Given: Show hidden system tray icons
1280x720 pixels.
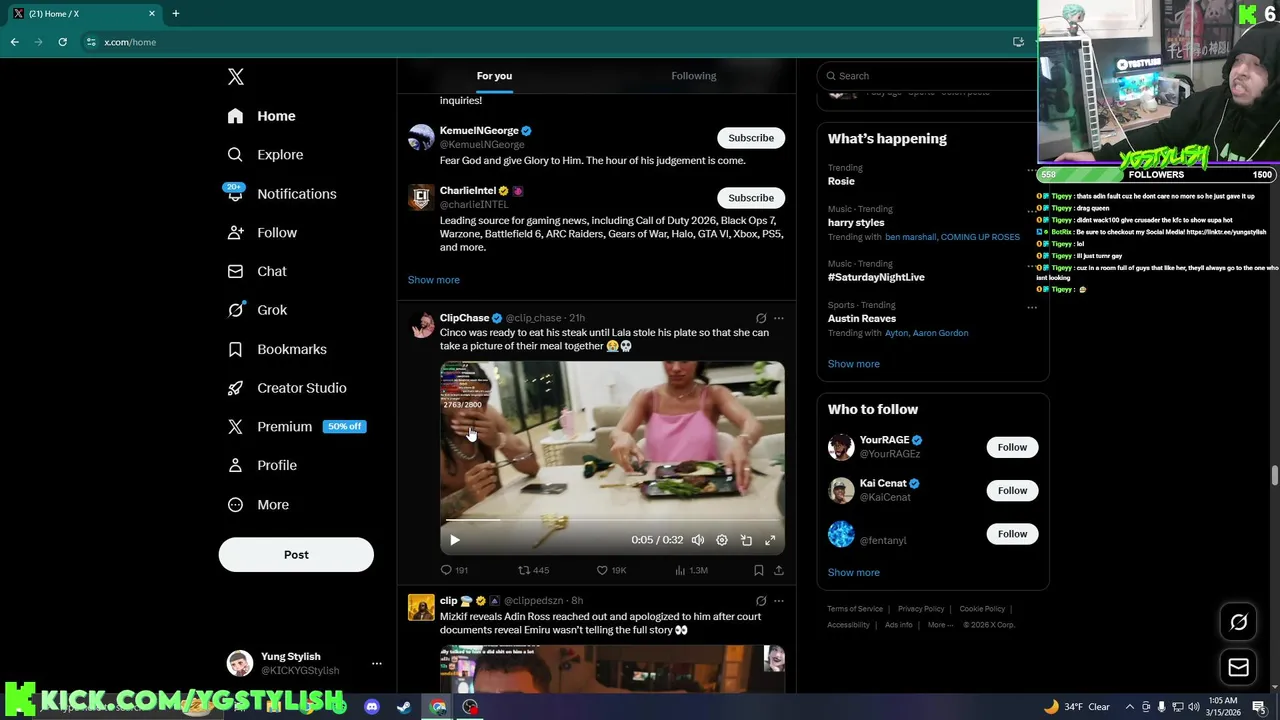Looking at the screenshot, I should (1130, 707).
